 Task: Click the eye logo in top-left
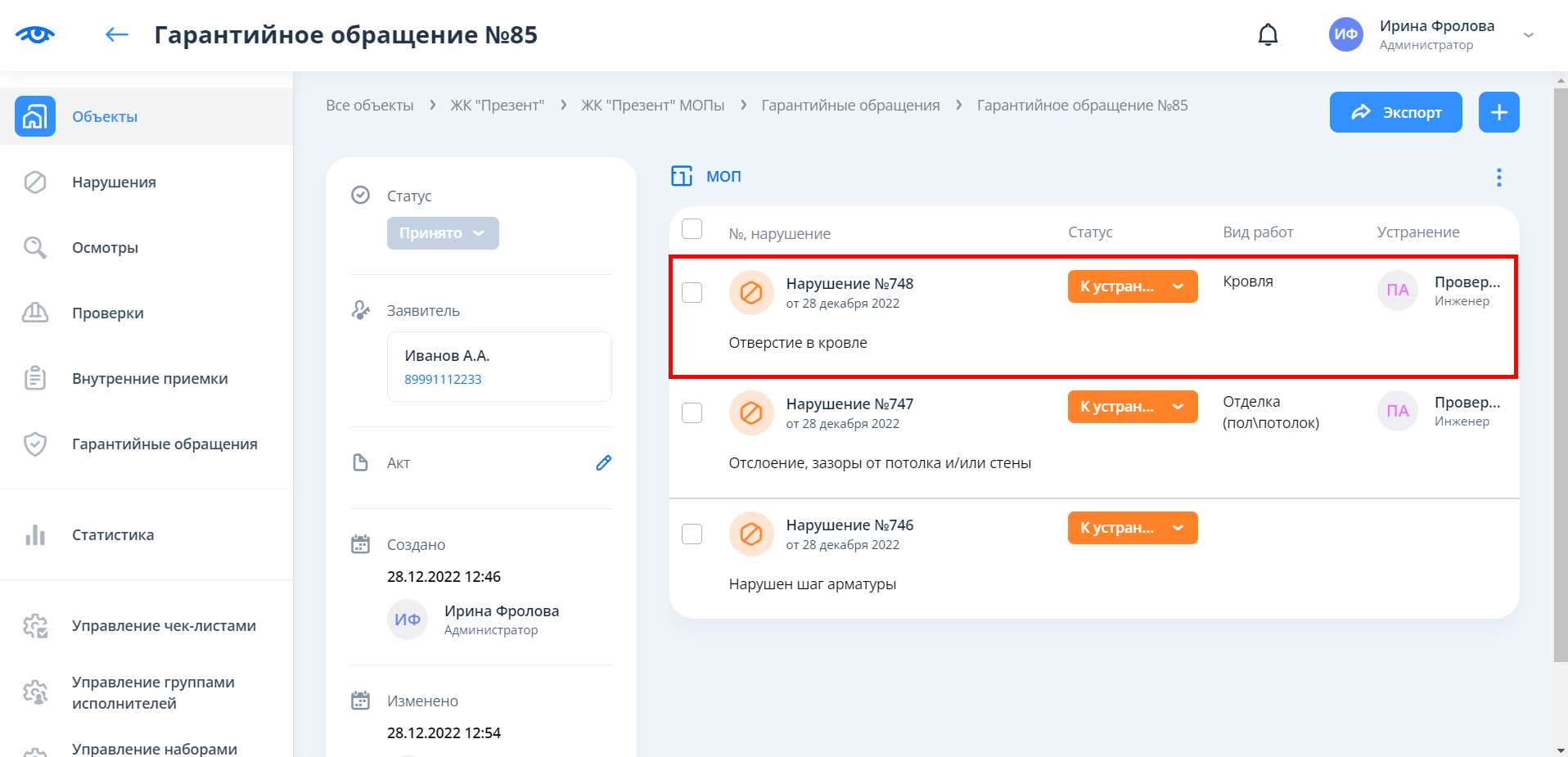pyautogui.click(x=34, y=34)
